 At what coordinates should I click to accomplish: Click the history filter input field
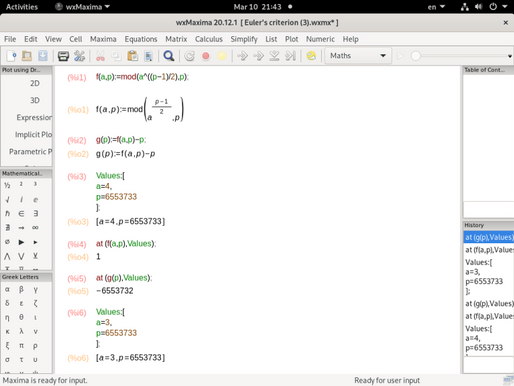(489, 365)
